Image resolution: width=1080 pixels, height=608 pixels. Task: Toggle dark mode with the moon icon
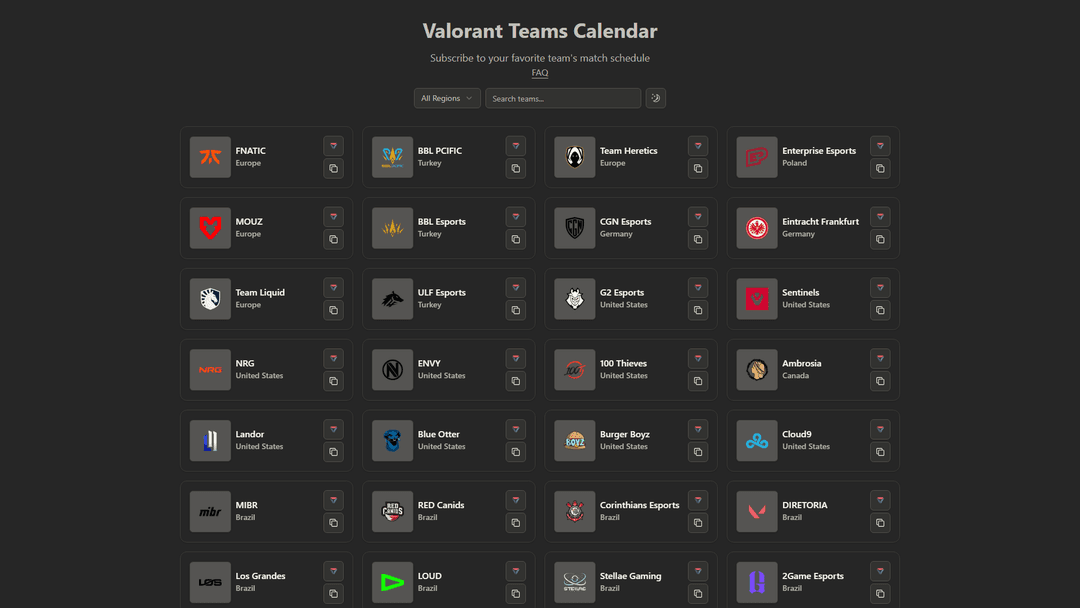[x=655, y=98]
